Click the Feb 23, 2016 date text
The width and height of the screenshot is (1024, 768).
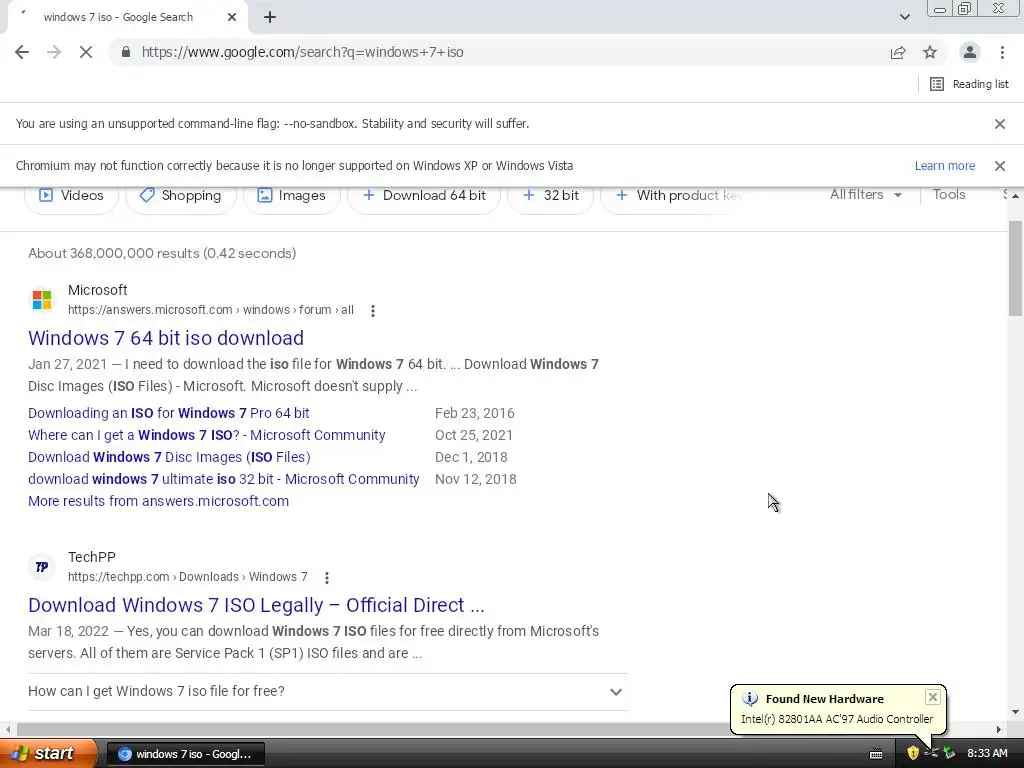coord(475,413)
